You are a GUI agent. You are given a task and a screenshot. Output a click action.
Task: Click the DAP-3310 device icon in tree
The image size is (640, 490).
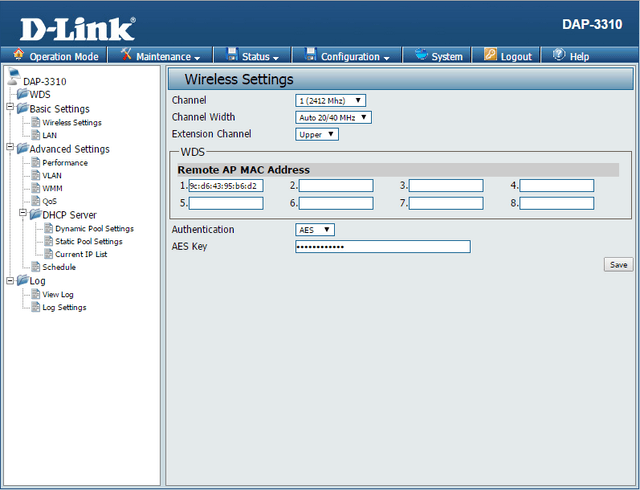(14, 77)
